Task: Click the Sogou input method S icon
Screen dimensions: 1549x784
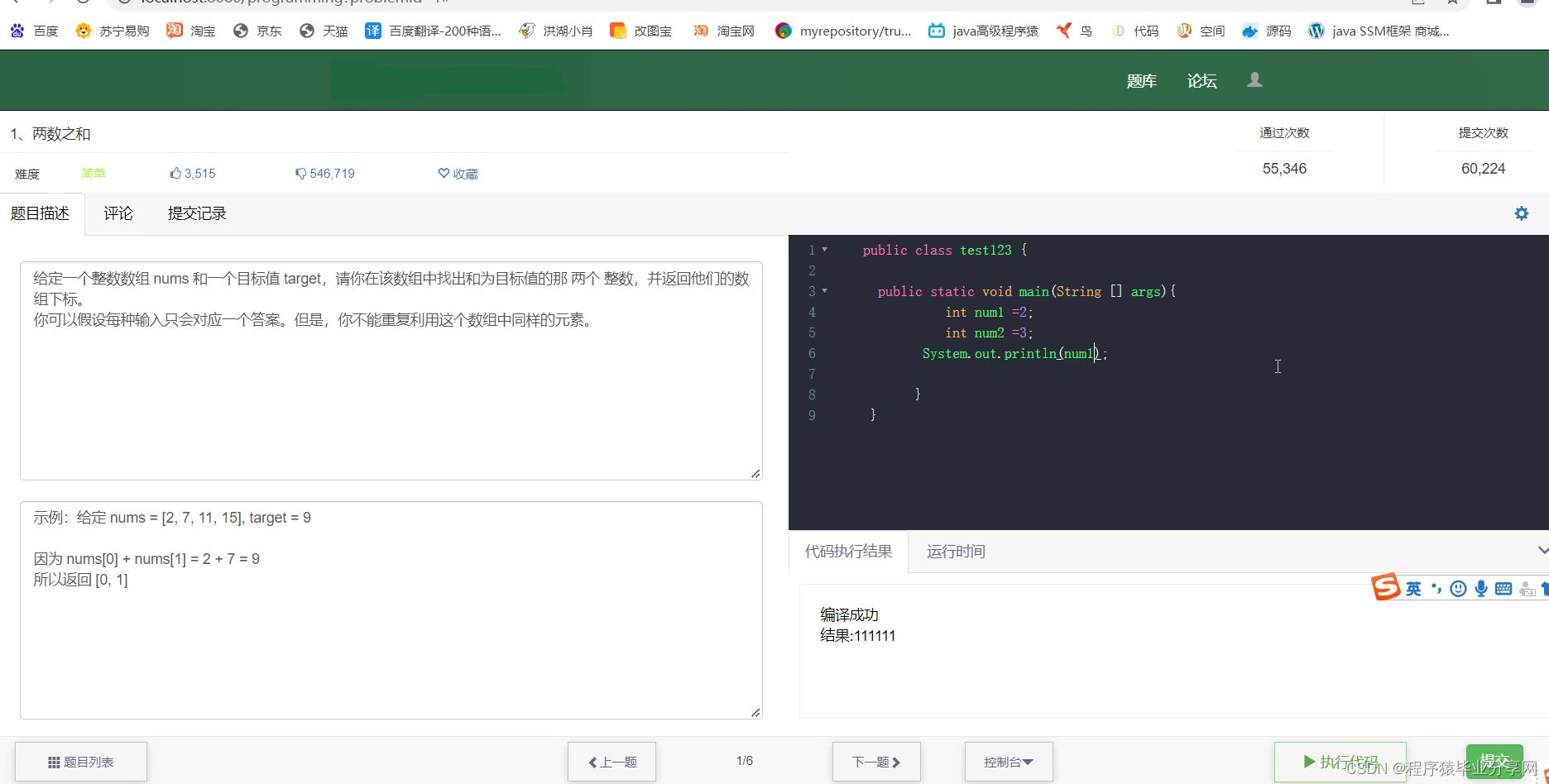Action: (x=1386, y=587)
